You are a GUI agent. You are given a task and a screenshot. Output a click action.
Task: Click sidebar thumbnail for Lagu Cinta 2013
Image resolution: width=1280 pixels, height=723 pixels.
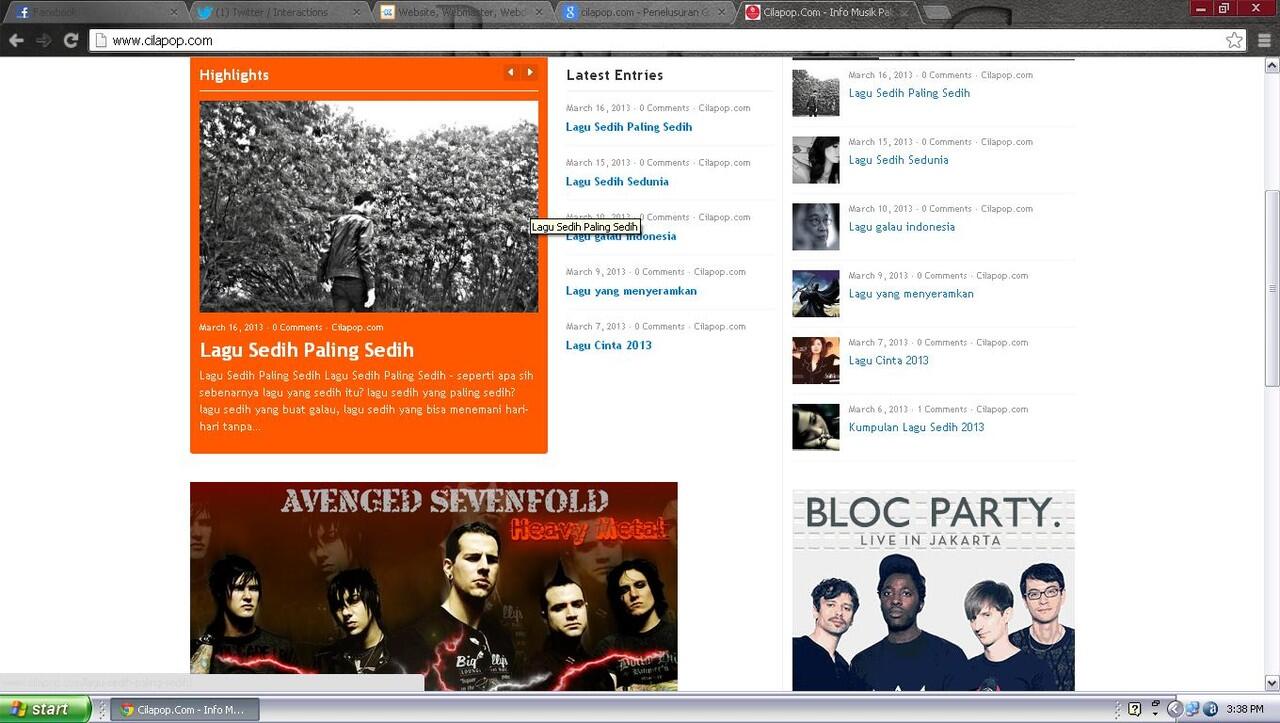click(816, 360)
